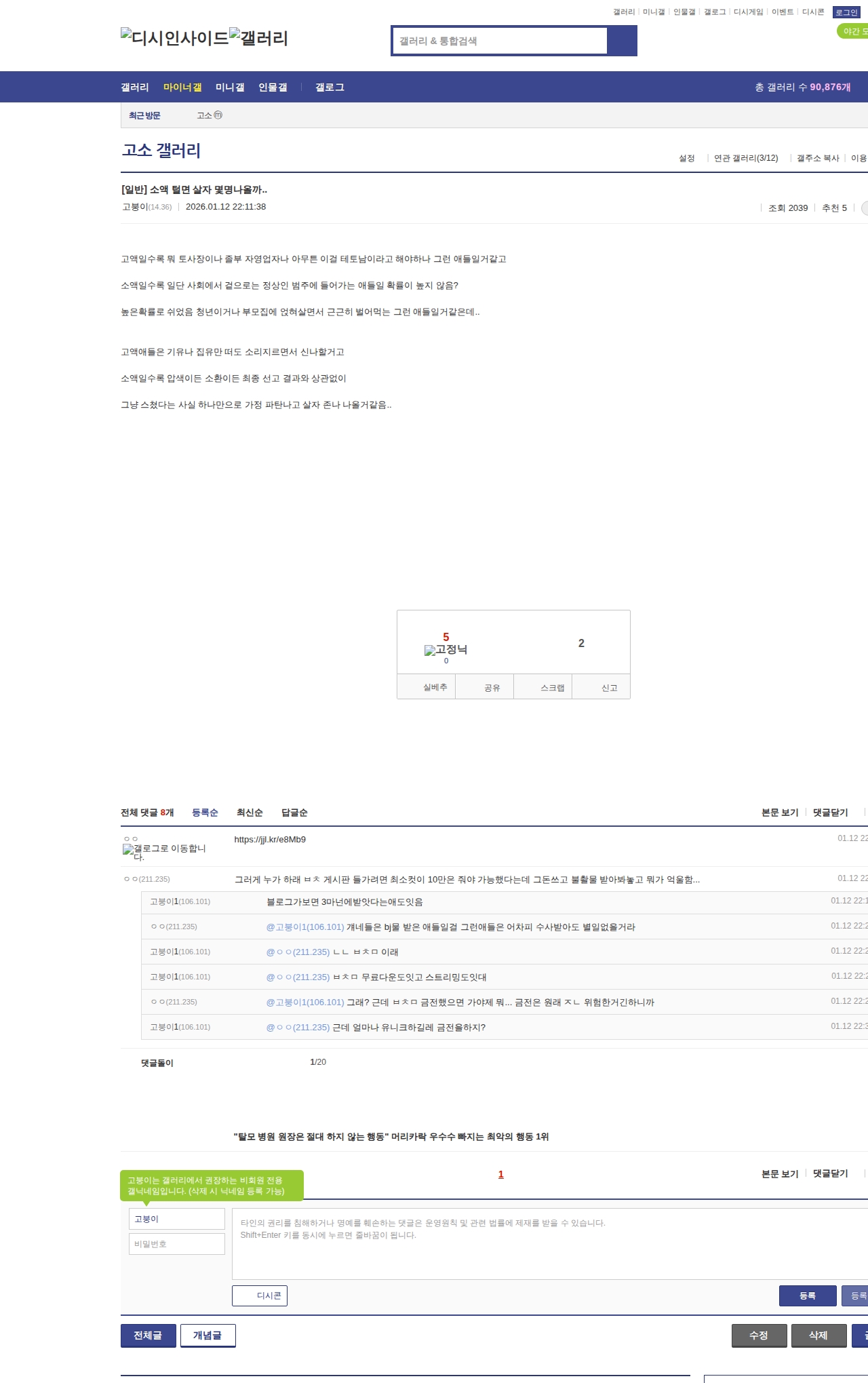Click the search button beside the search box
Screen dimensions: 868x1383
point(622,41)
